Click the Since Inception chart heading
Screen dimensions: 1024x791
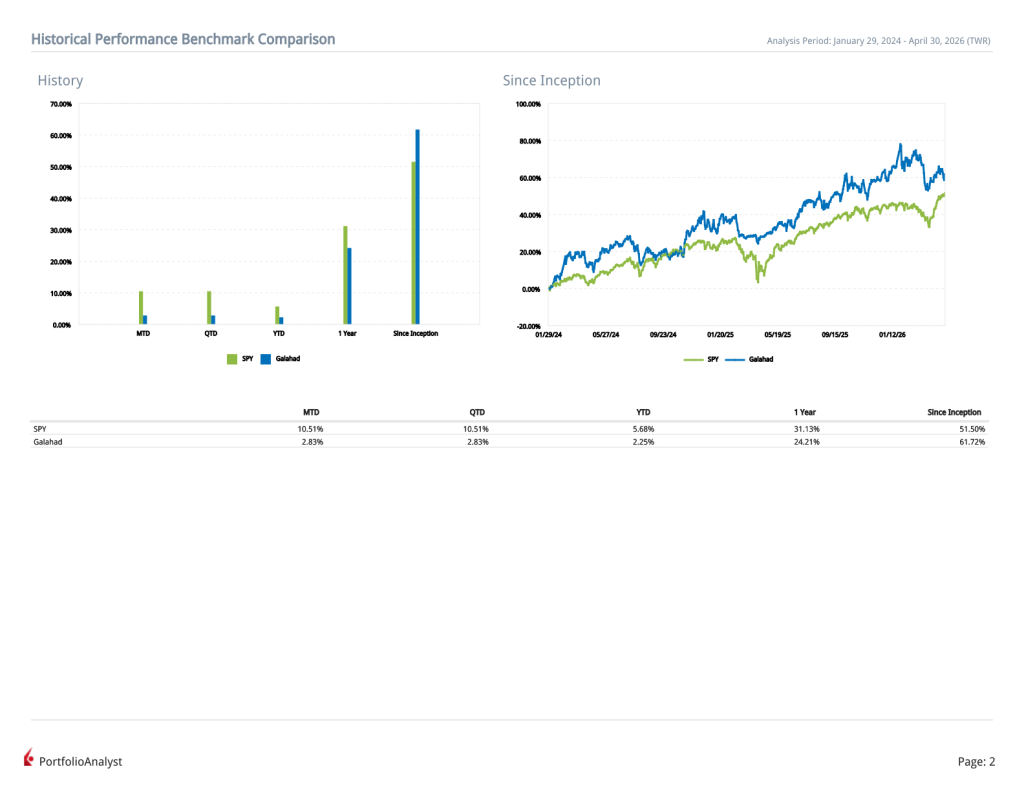[x=551, y=80]
